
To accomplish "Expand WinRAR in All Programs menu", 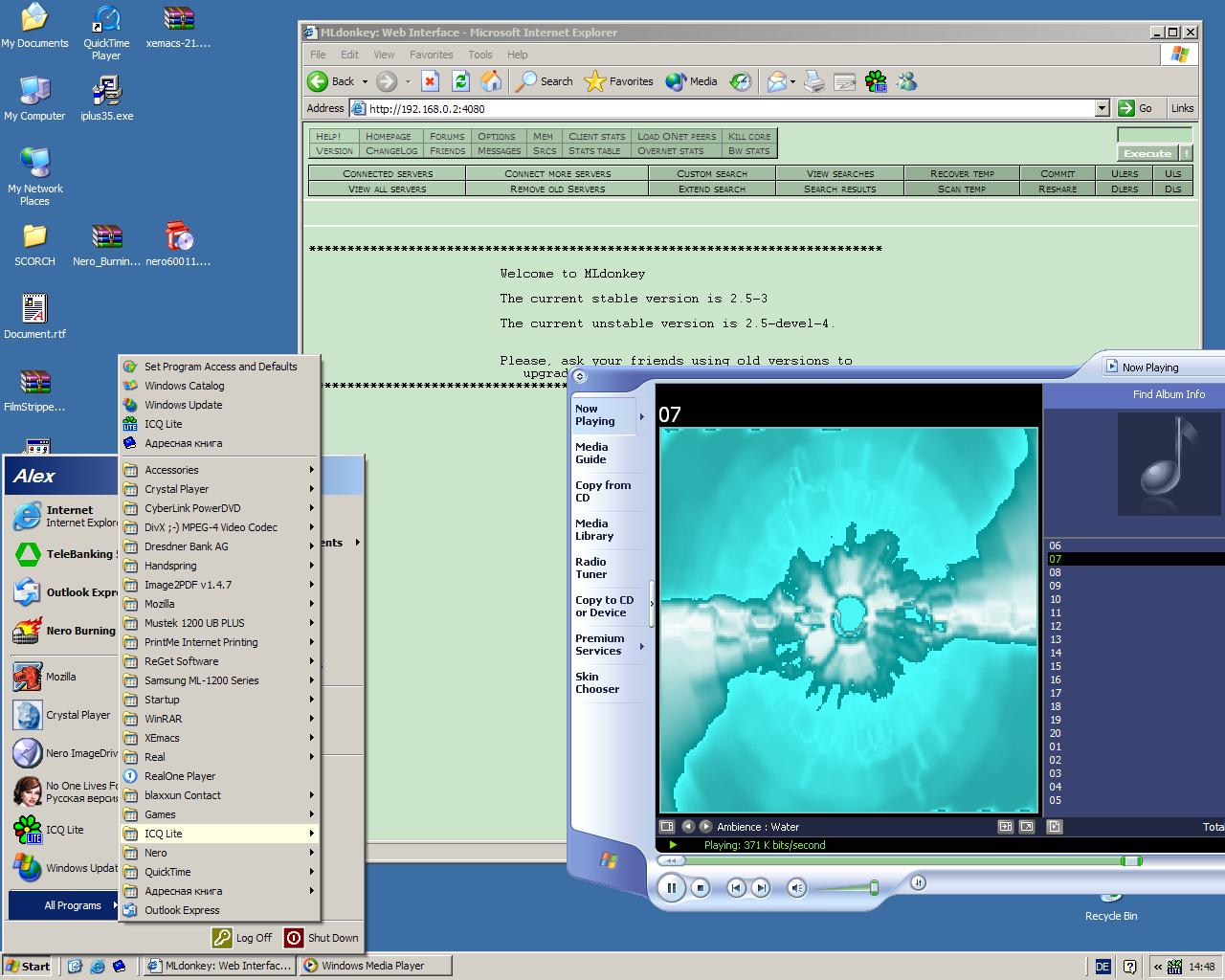I will 219,719.
